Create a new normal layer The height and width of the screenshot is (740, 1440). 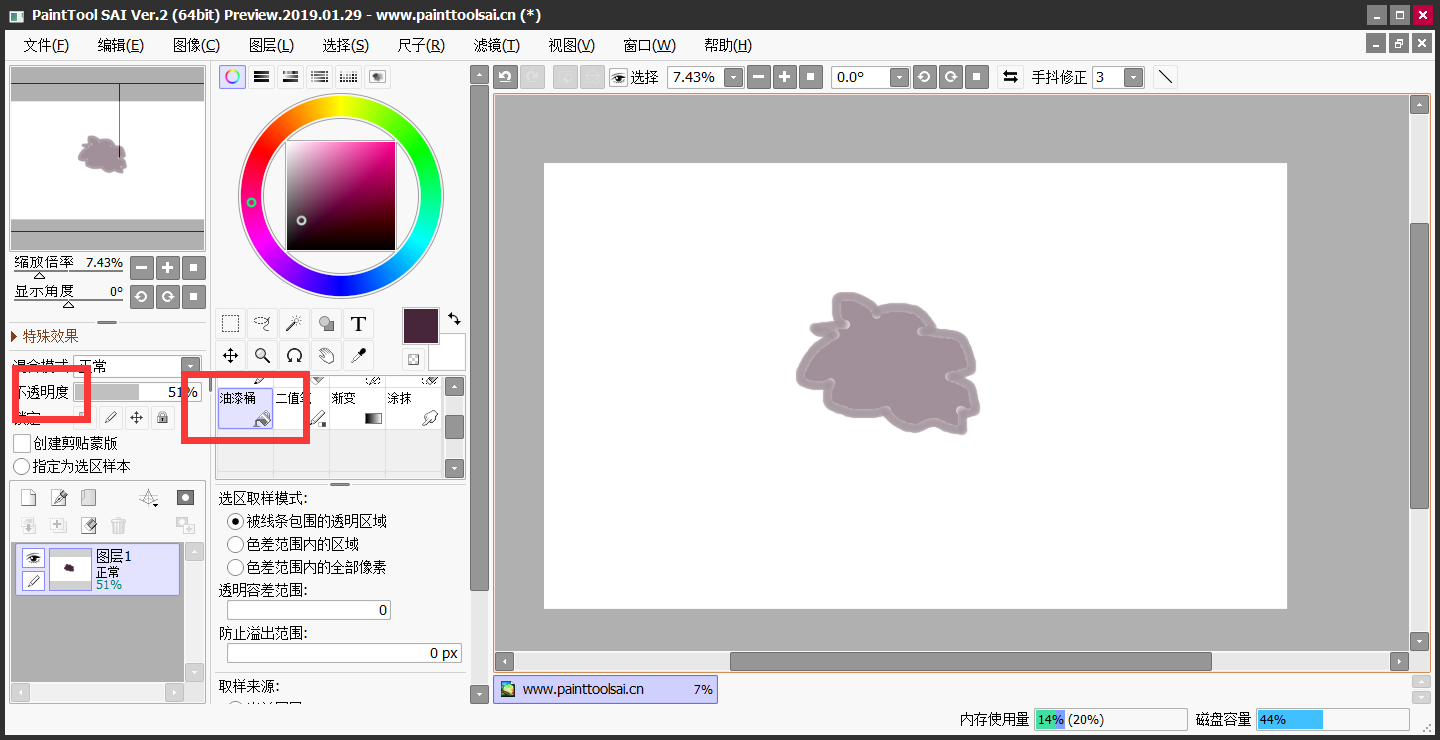[29, 497]
